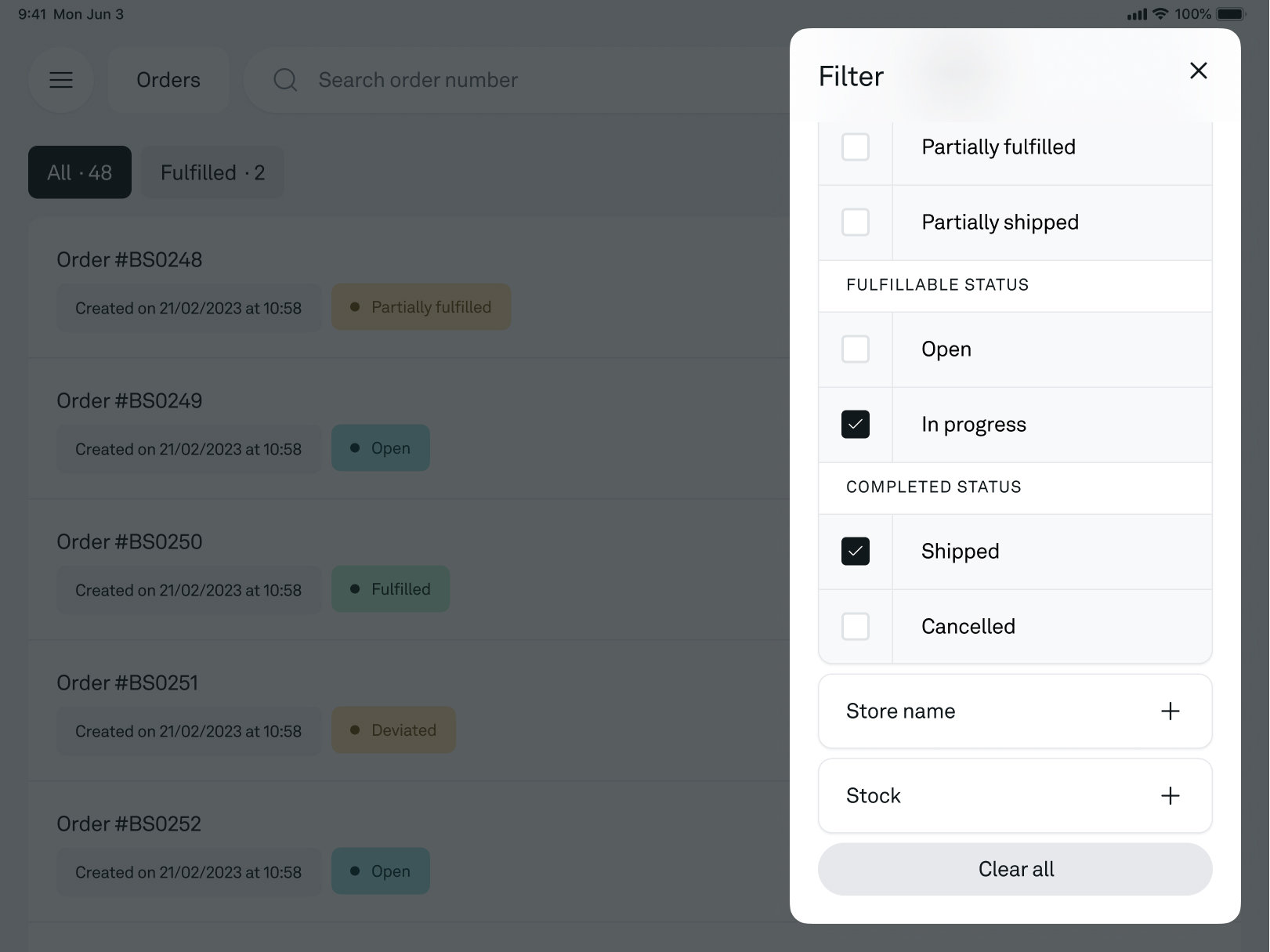The image size is (1270, 952).
Task: Open Order #BS0249
Action: click(409, 429)
